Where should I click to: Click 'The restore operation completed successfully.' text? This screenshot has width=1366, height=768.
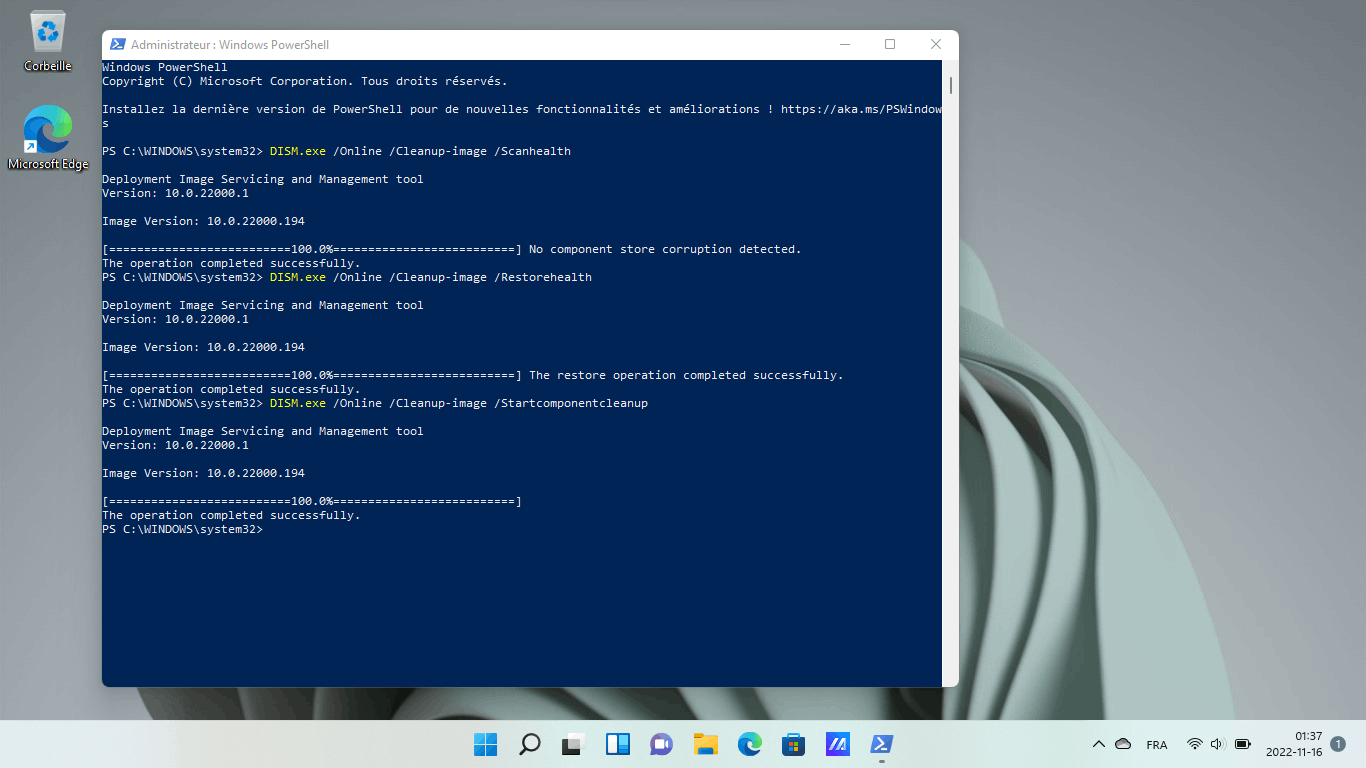[686, 375]
